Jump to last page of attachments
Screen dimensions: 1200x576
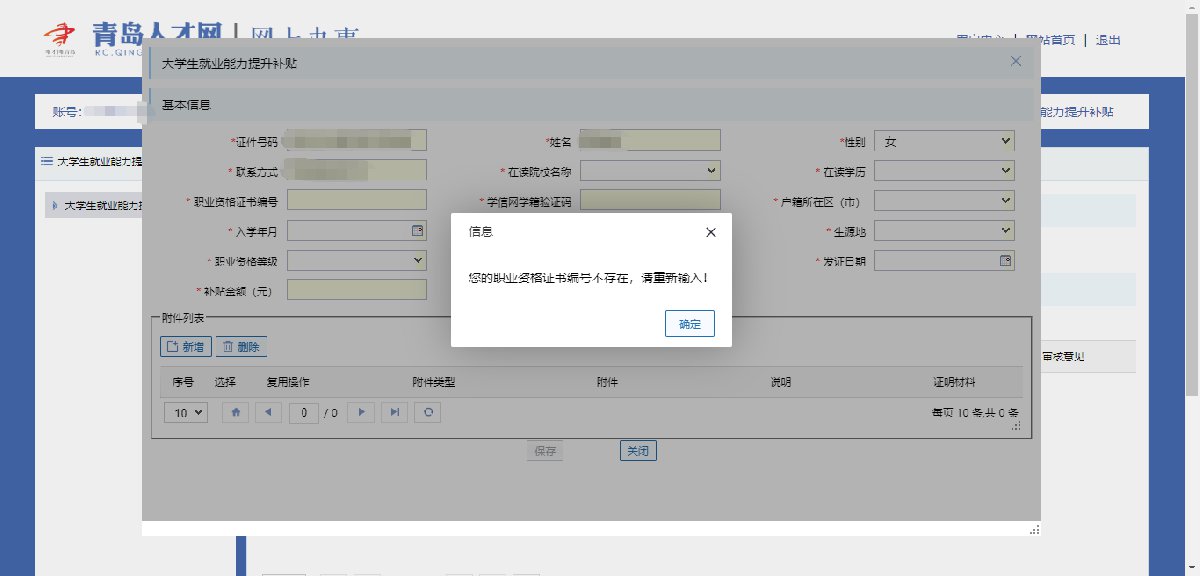coord(396,412)
